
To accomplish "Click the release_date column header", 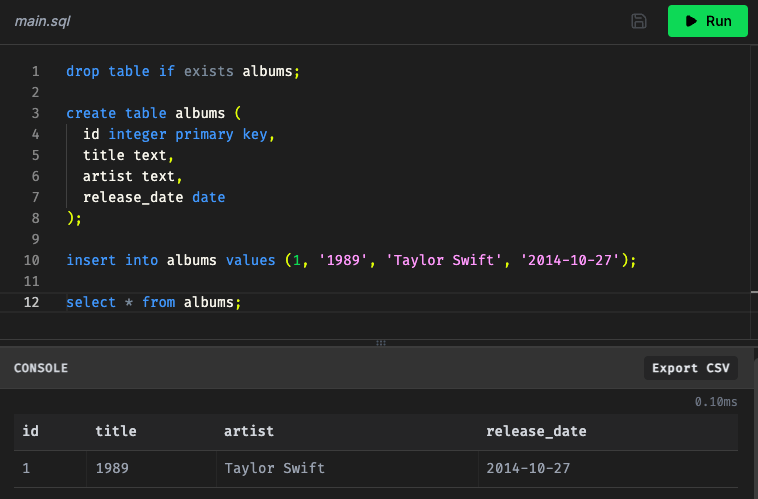I will pyautogui.click(x=536, y=431).
